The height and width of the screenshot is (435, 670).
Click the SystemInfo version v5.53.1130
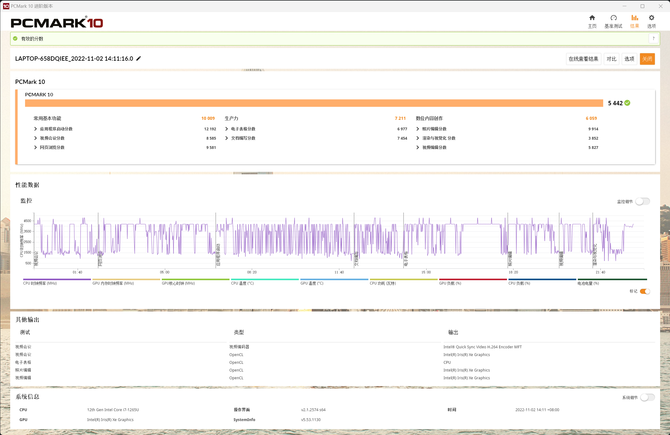(311, 420)
